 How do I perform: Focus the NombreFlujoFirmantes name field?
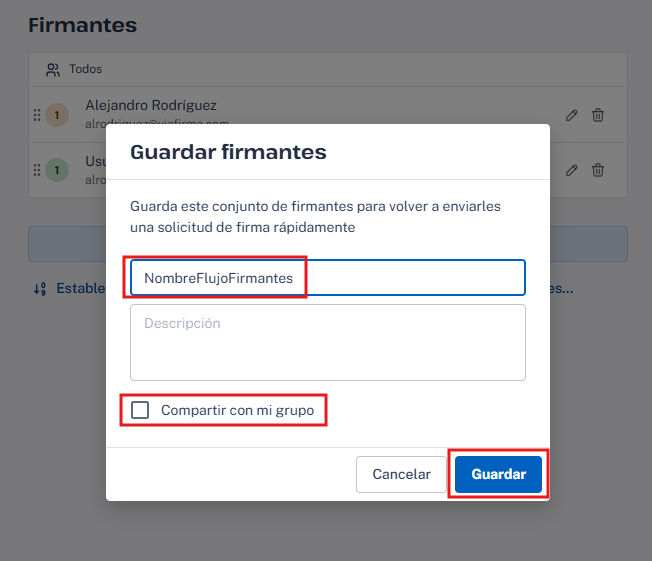click(x=327, y=278)
